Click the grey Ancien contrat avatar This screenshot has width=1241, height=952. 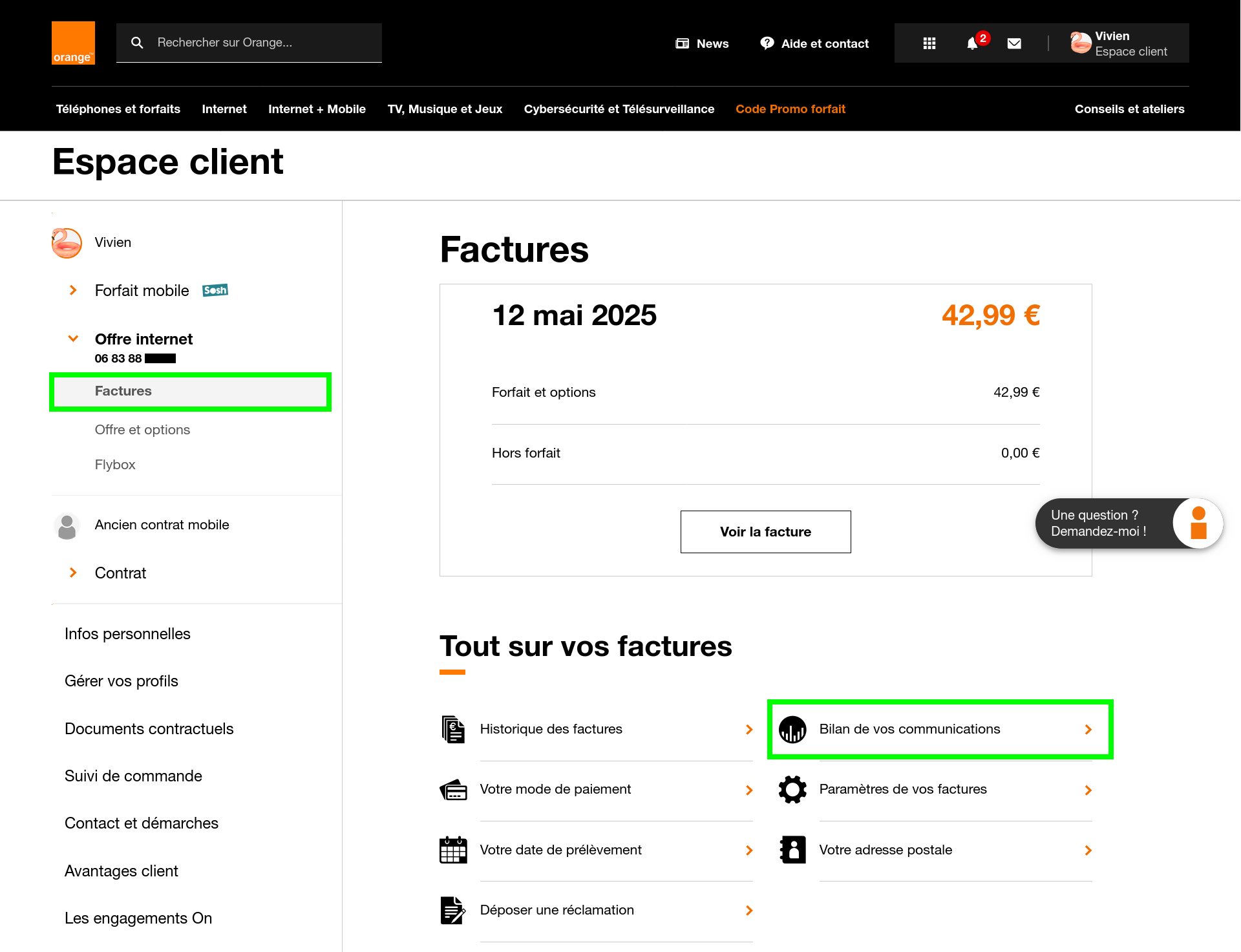pyautogui.click(x=67, y=526)
